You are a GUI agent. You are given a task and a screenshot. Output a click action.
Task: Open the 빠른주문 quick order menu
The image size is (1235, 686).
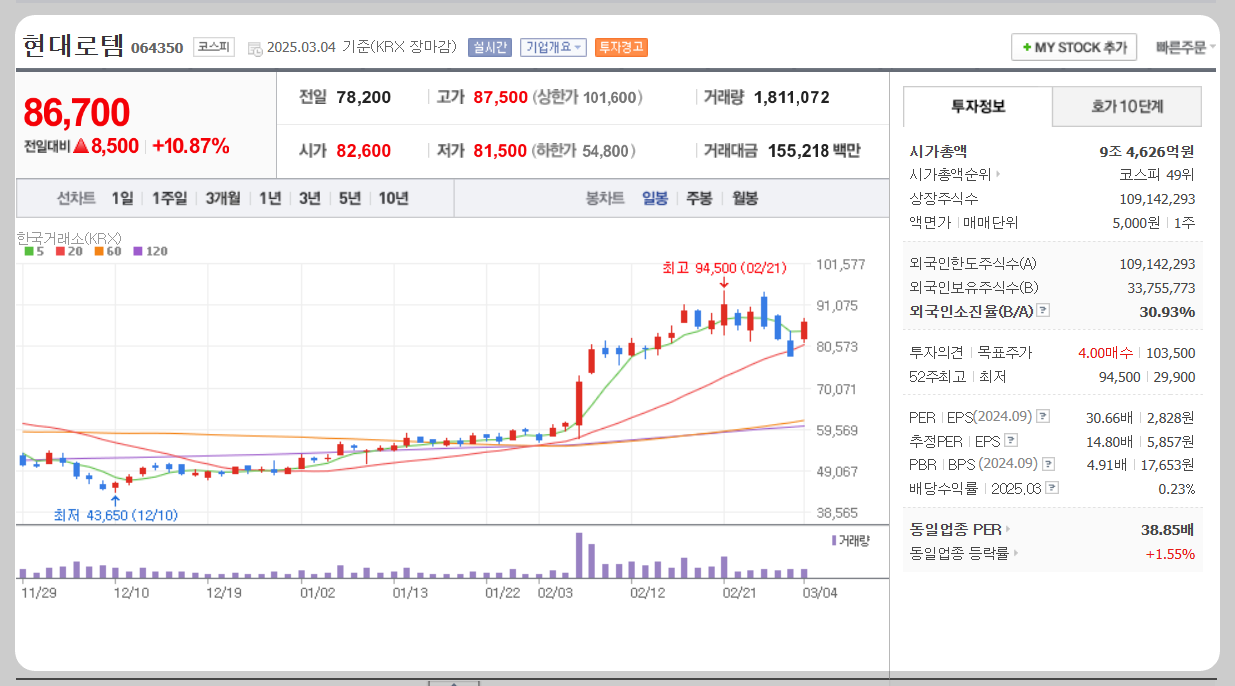pos(1180,47)
